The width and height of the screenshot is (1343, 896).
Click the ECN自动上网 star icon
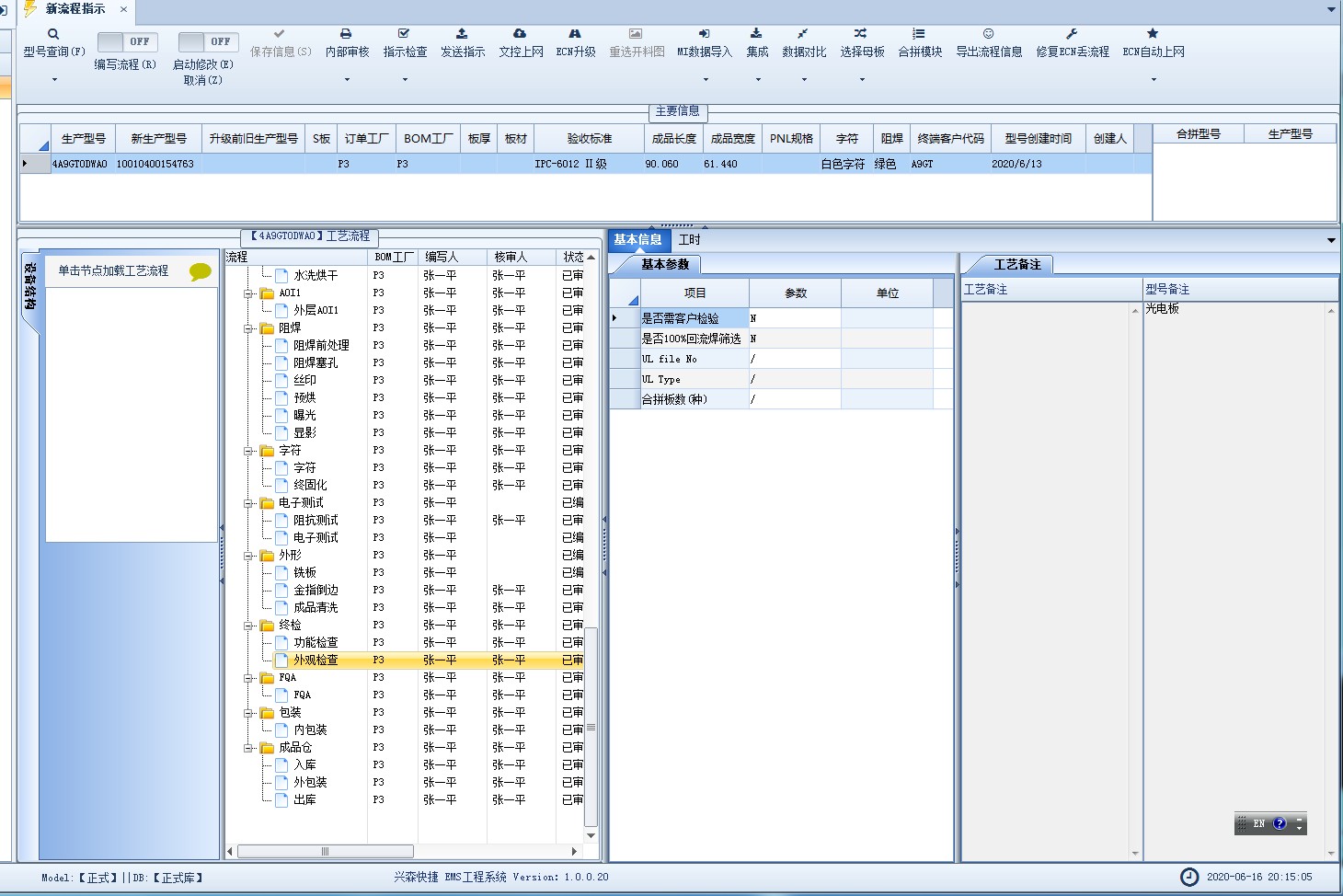tap(1153, 34)
